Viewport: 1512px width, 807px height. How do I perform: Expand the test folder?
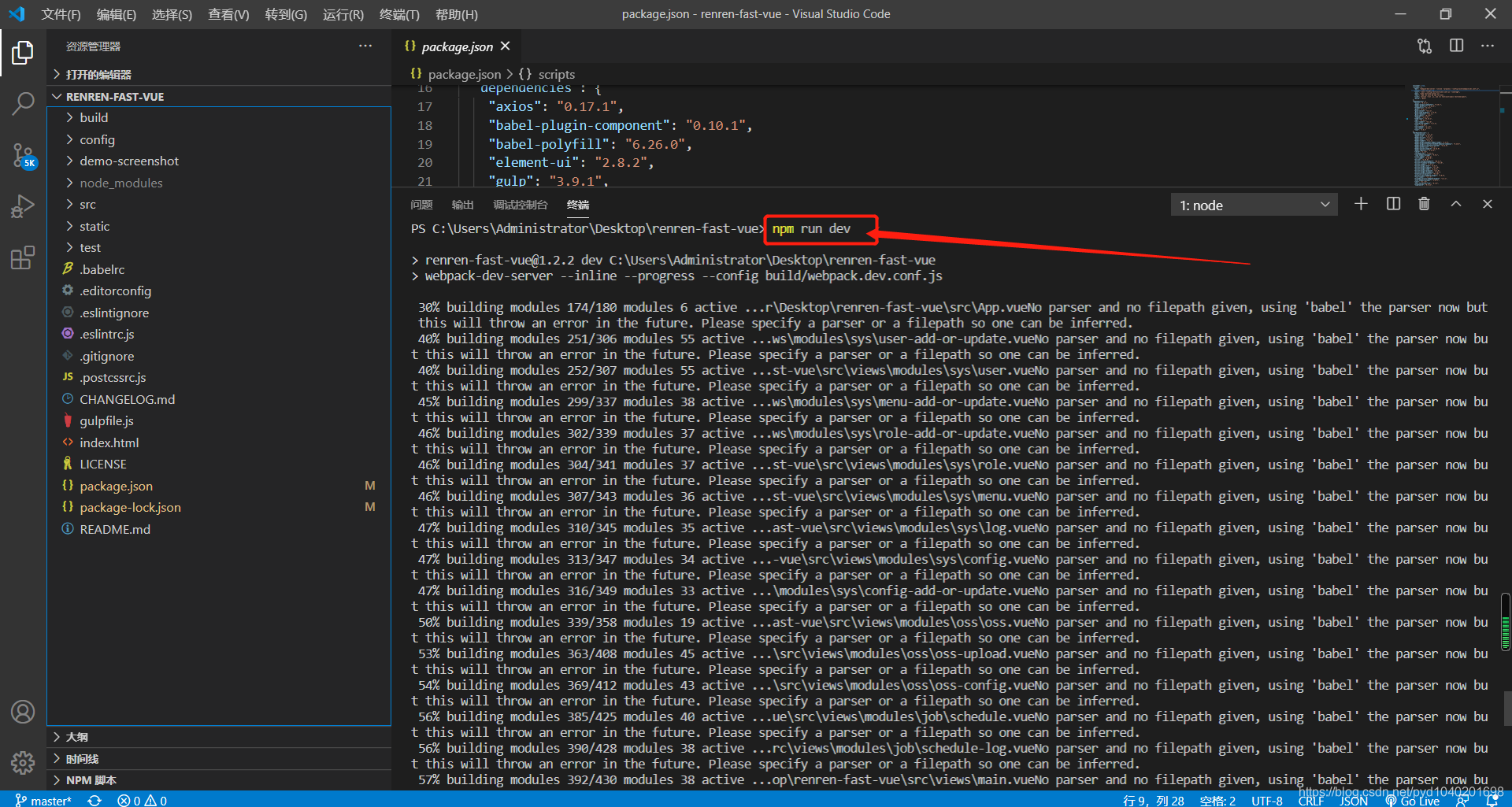(x=219, y=248)
